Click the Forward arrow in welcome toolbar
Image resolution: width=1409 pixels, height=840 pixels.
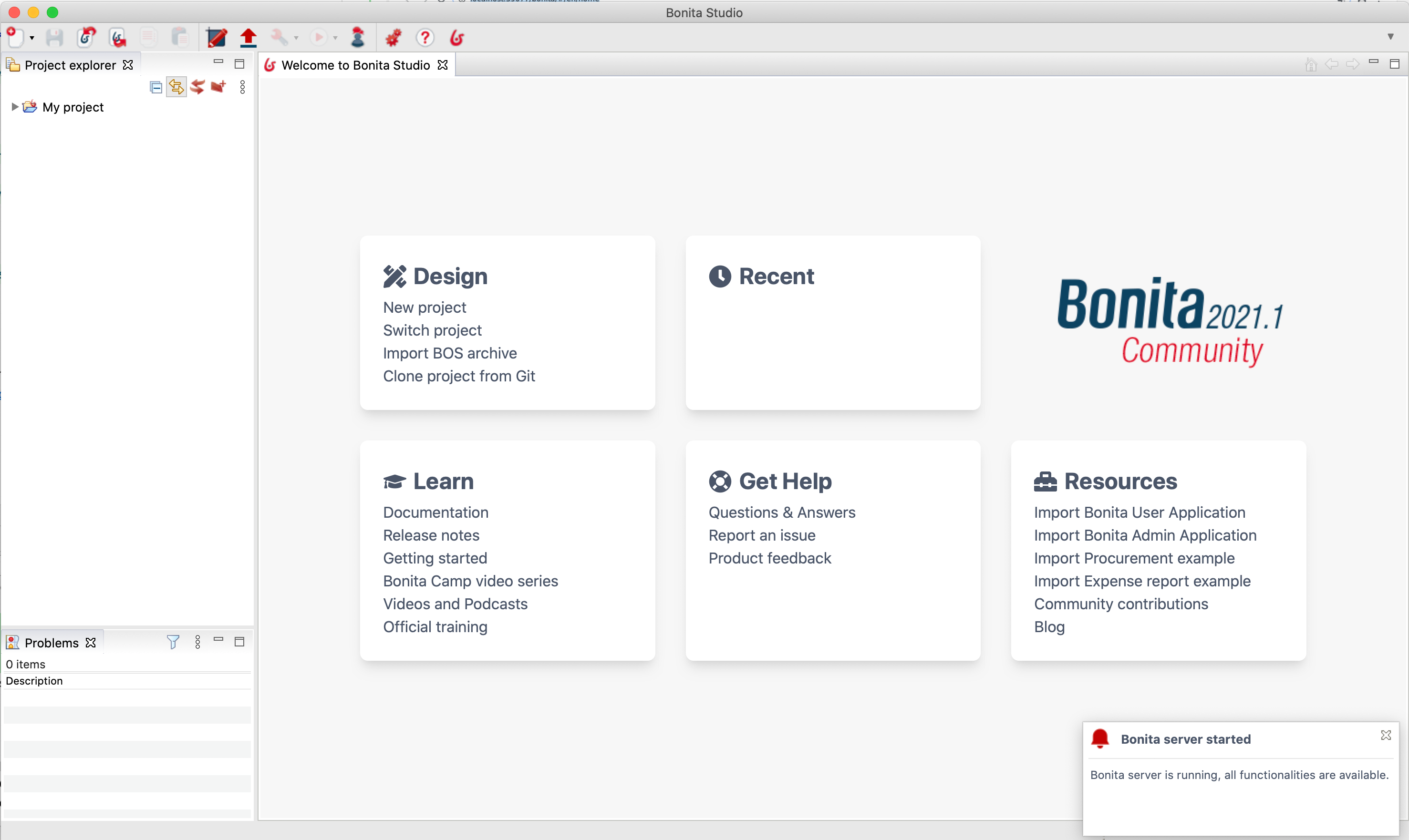click(x=1352, y=64)
